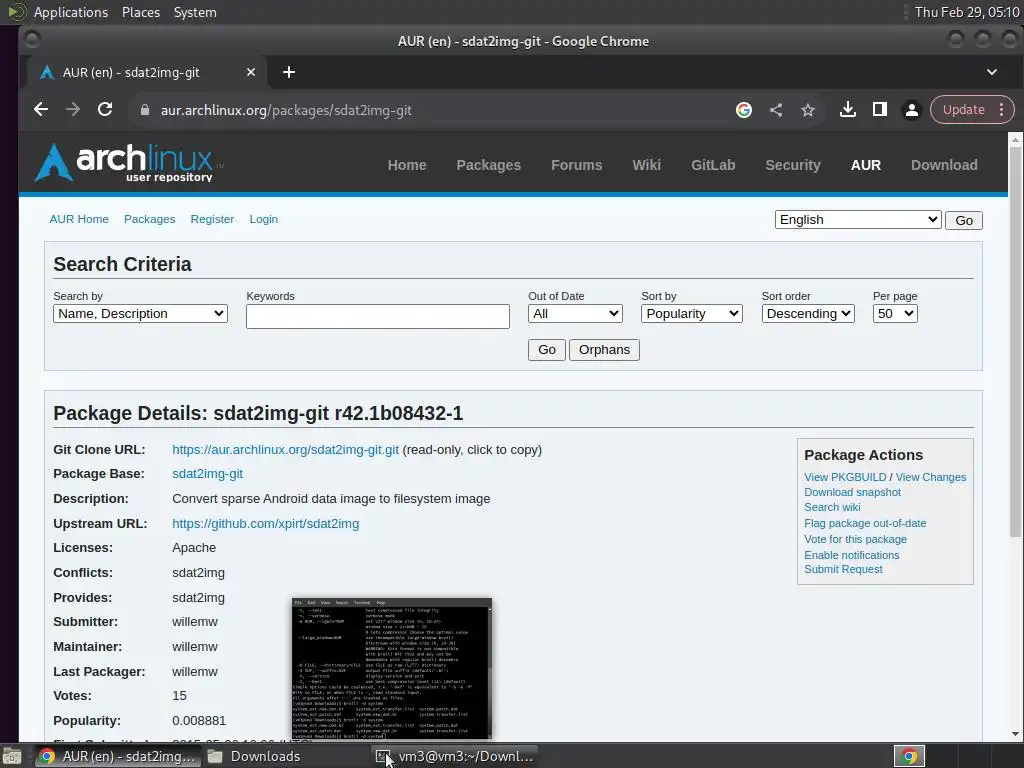Expand the Per page dropdown
This screenshot has width=1024, height=768.
895,313
